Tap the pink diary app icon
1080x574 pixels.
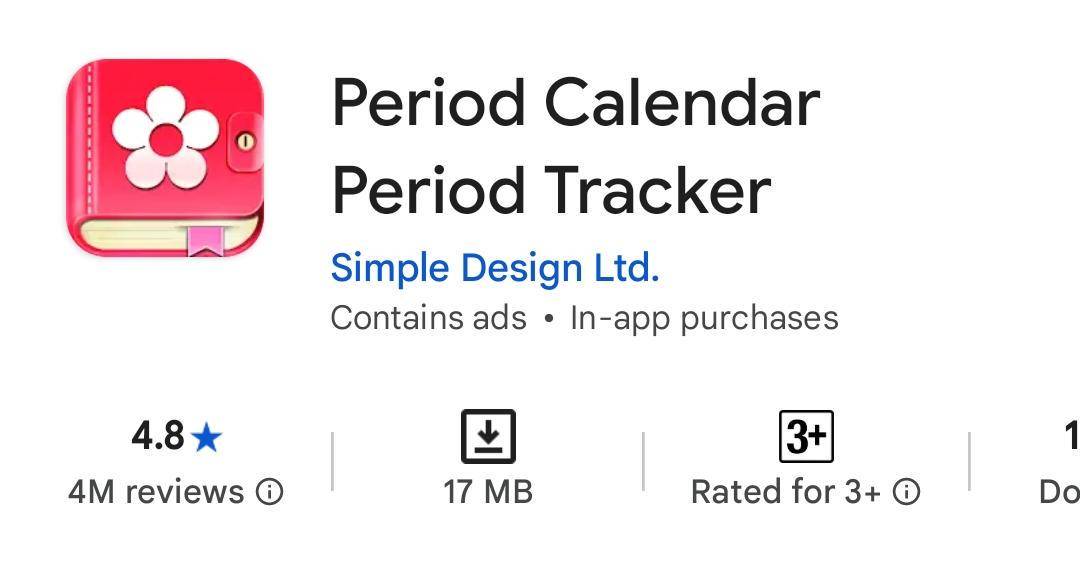pos(165,158)
